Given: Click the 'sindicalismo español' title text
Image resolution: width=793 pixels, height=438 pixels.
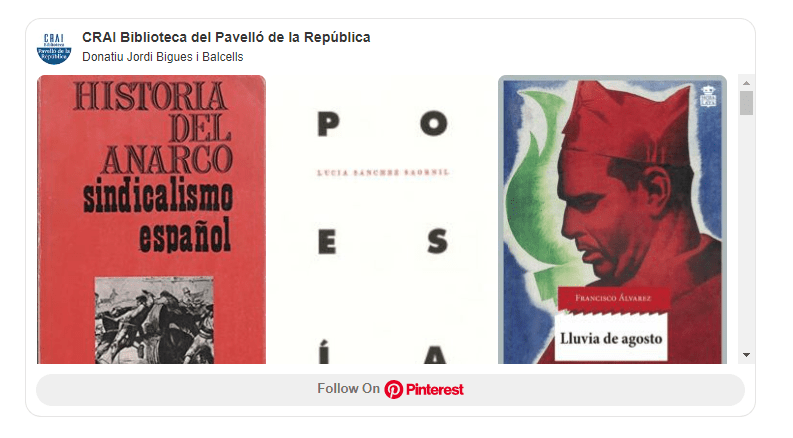Looking at the screenshot, I should pyautogui.click(x=158, y=216).
